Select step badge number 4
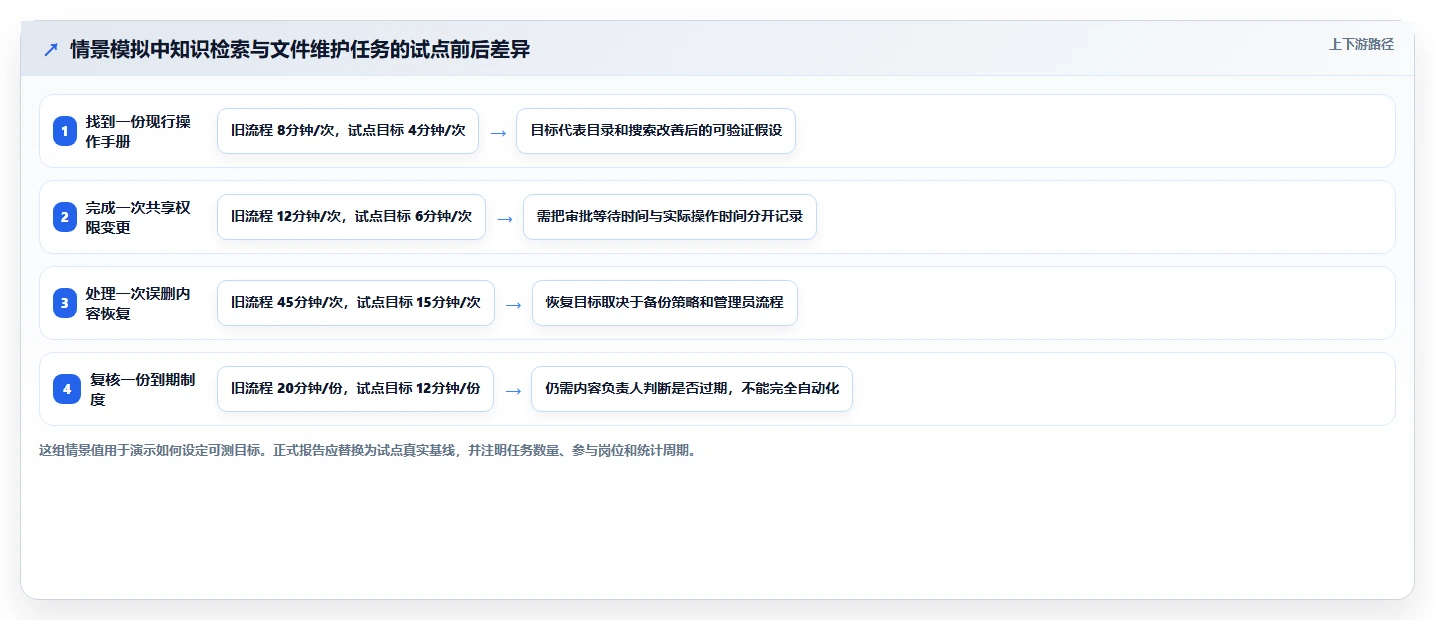 [67, 389]
